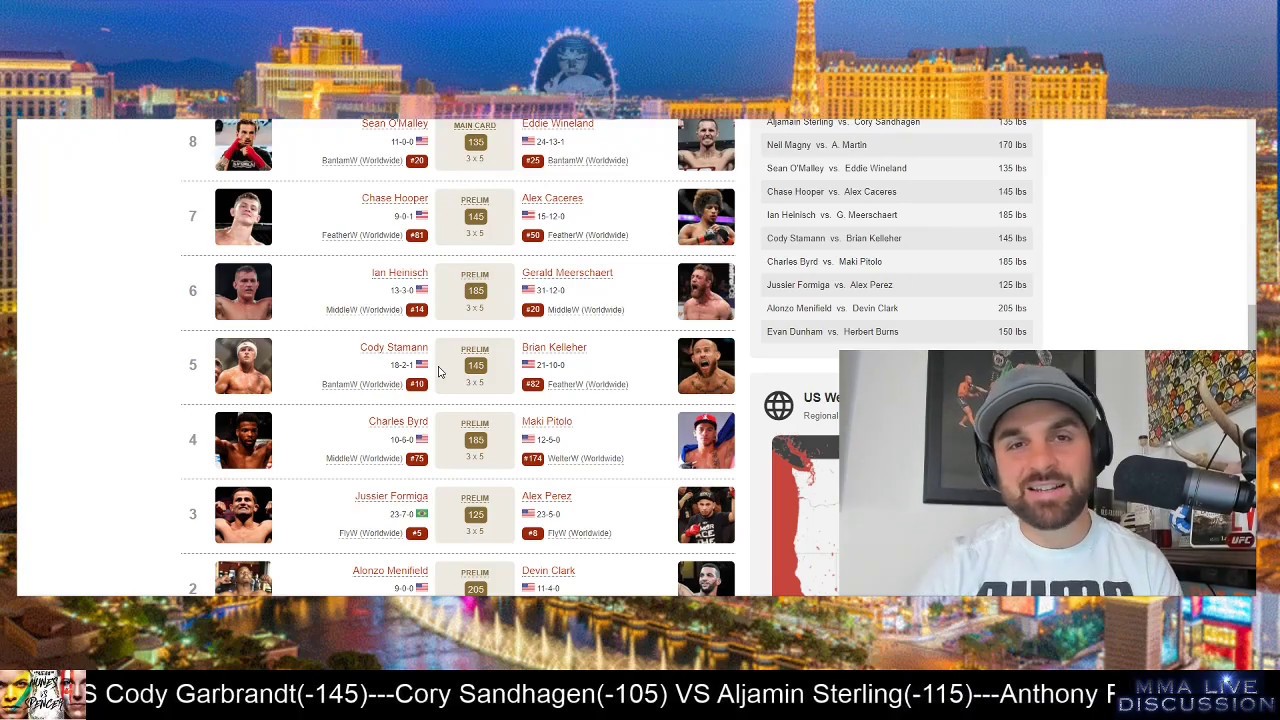
Task: Click Alex Perez's photo
Action: pos(706,515)
